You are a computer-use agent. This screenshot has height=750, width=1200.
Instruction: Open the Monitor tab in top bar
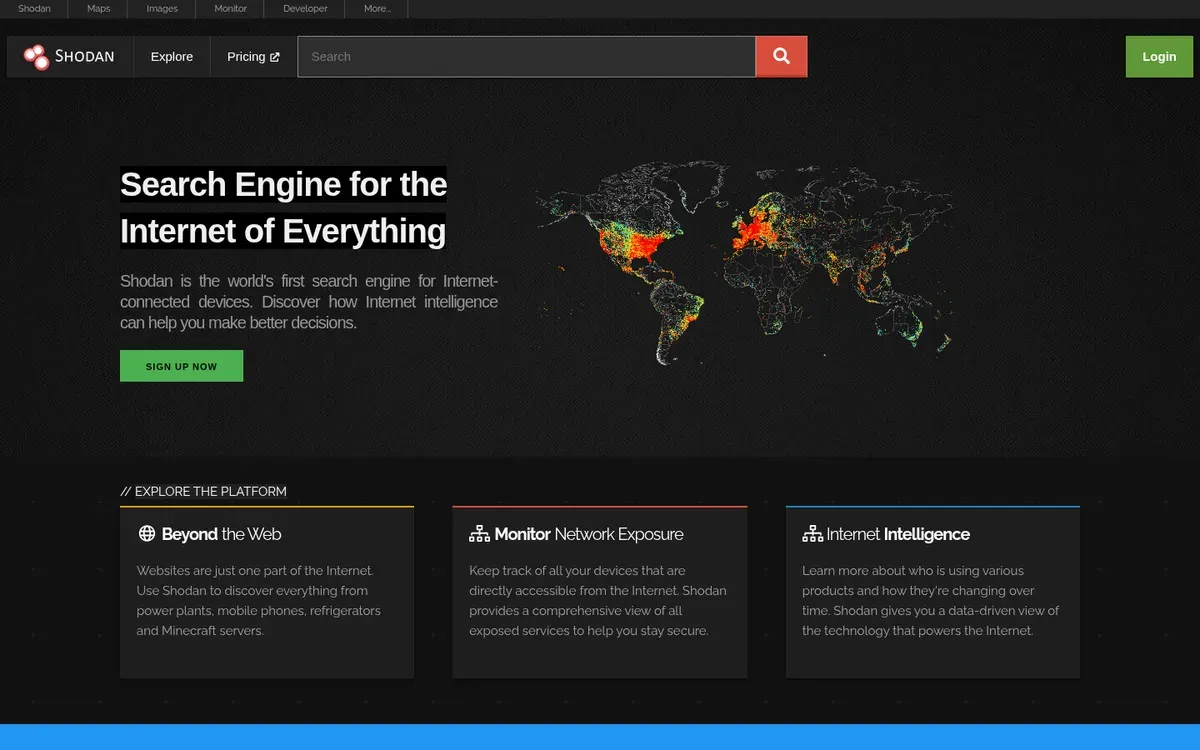click(x=230, y=9)
